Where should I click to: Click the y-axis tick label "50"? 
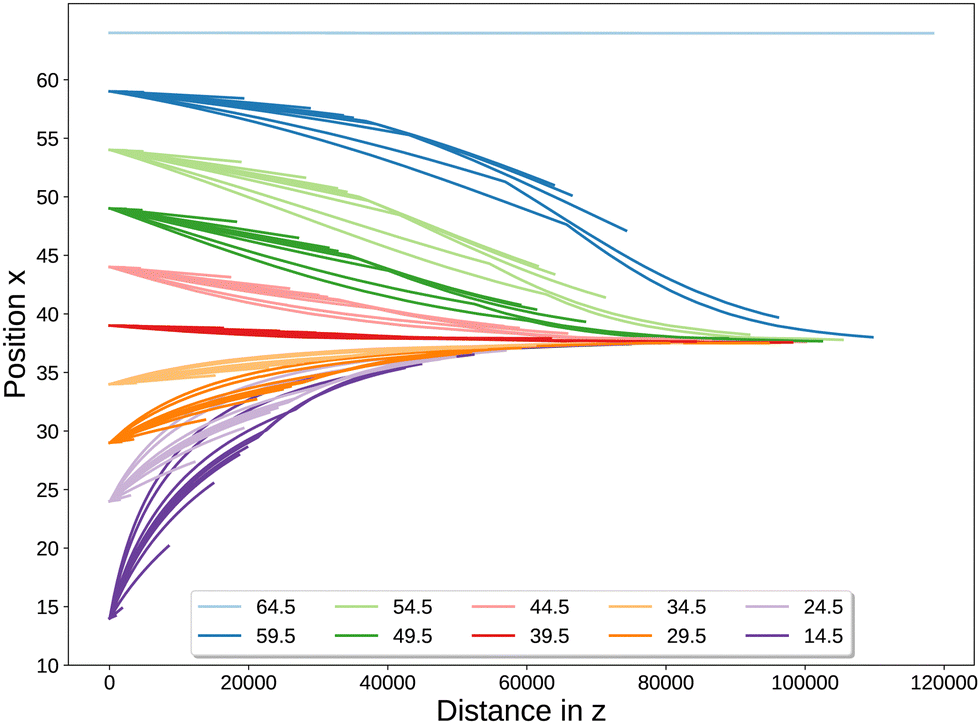pos(48,198)
